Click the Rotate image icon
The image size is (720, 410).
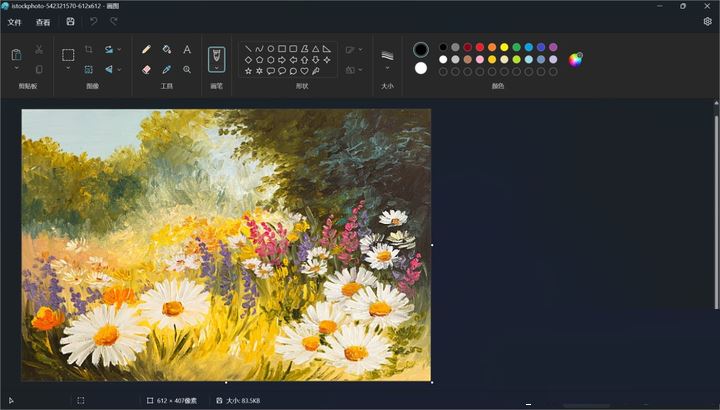pyautogui.click(x=109, y=49)
